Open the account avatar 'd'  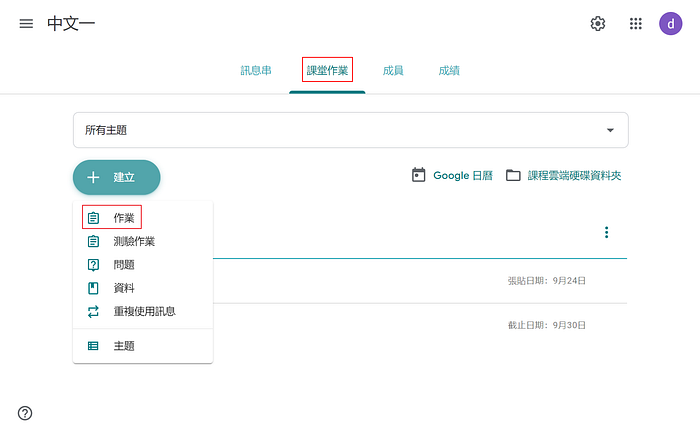coord(671,24)
